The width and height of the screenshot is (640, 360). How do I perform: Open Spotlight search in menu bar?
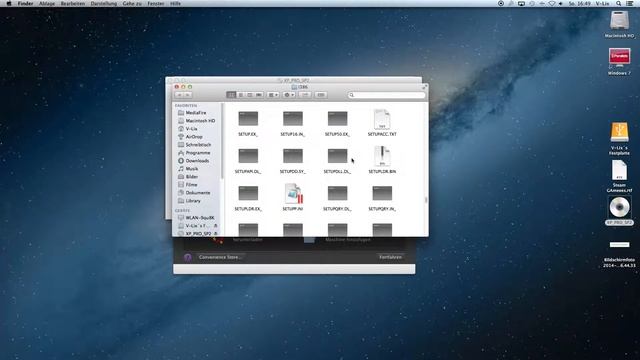point(619,3)
